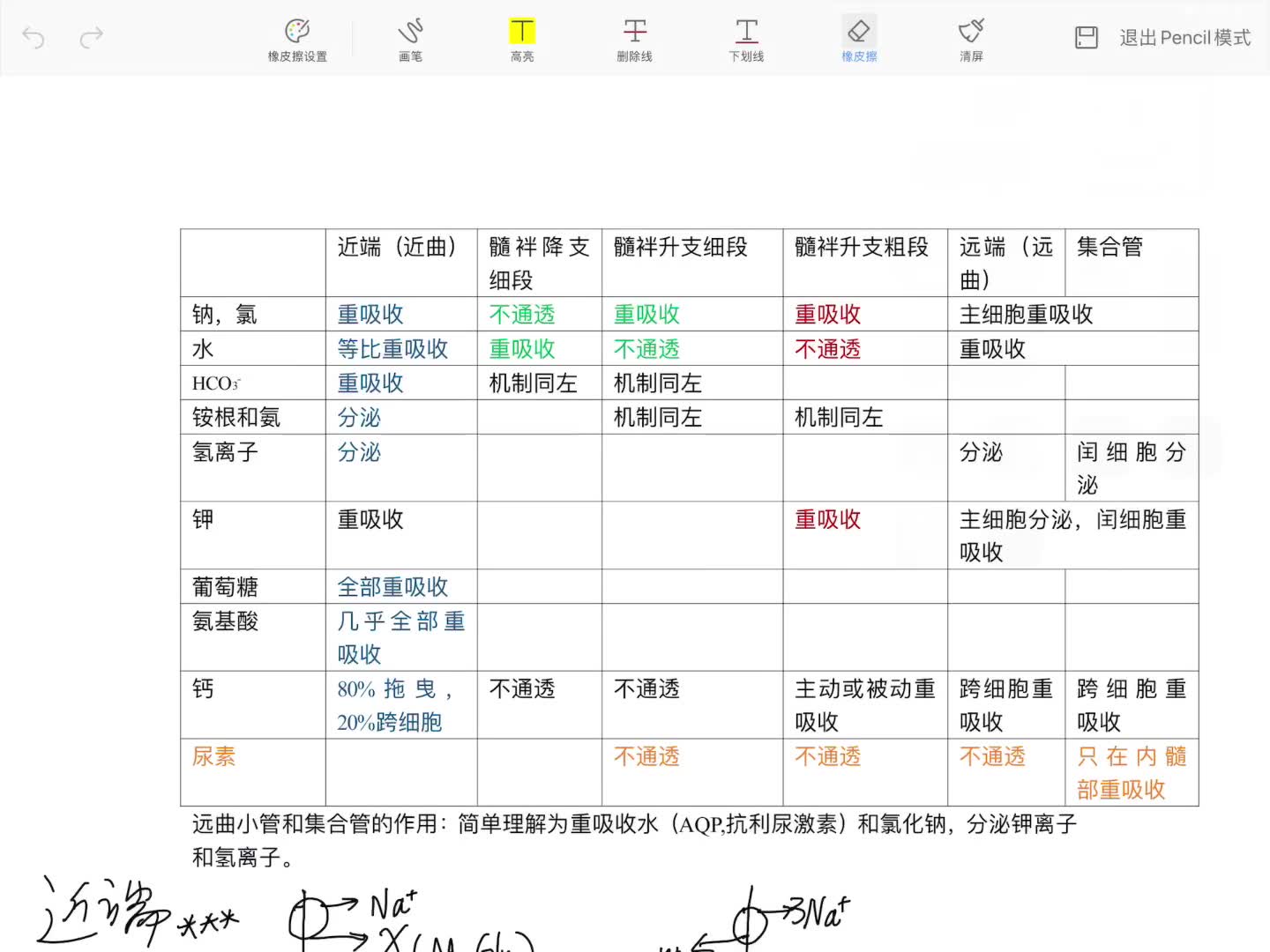Select the 高亮 highlighter tool
Image resolution: width=1270 pixels, height=952 pixels.
pyautogui.click(x=522, y=40)
